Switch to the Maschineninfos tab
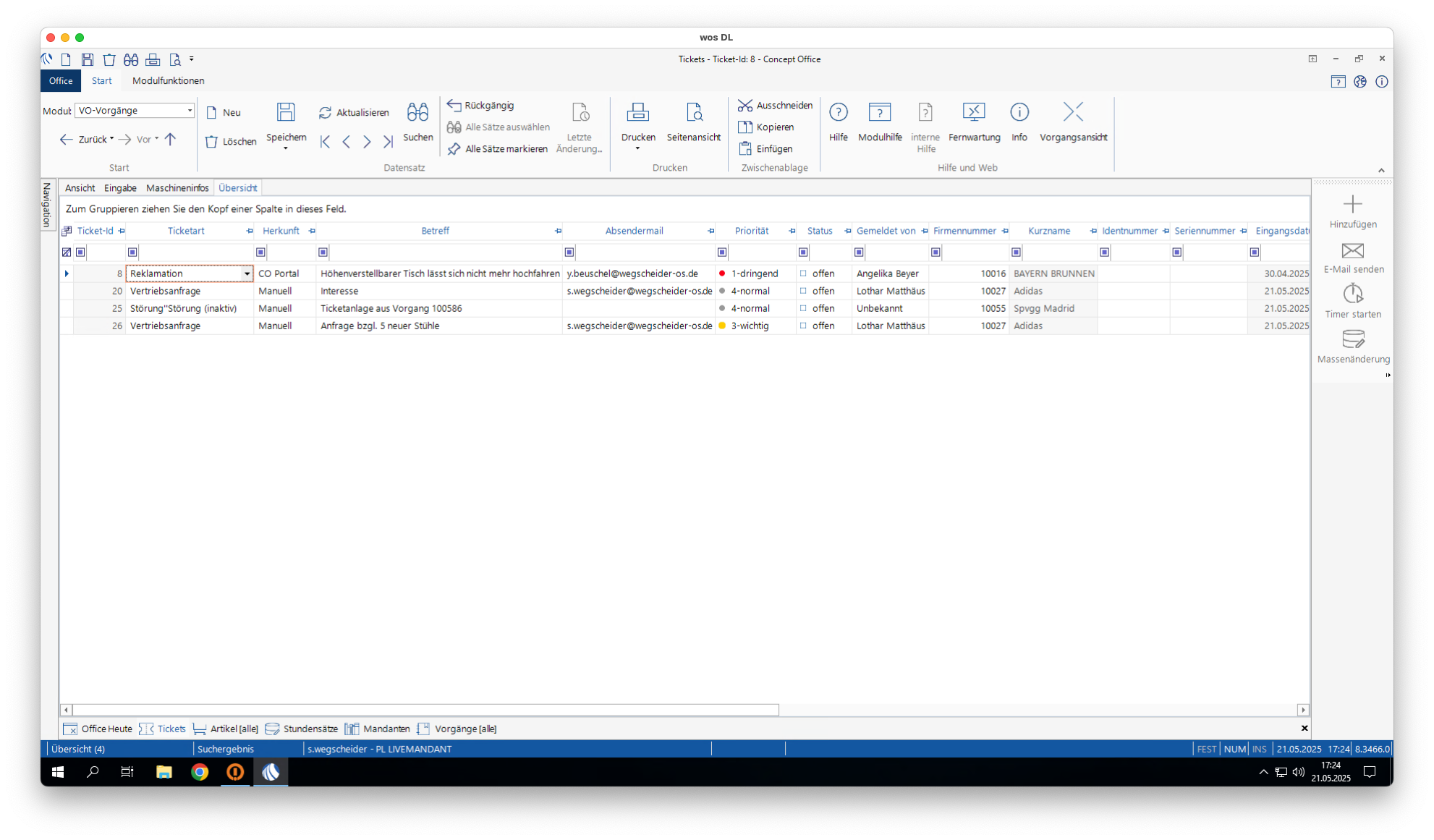 tap(177, 188)
